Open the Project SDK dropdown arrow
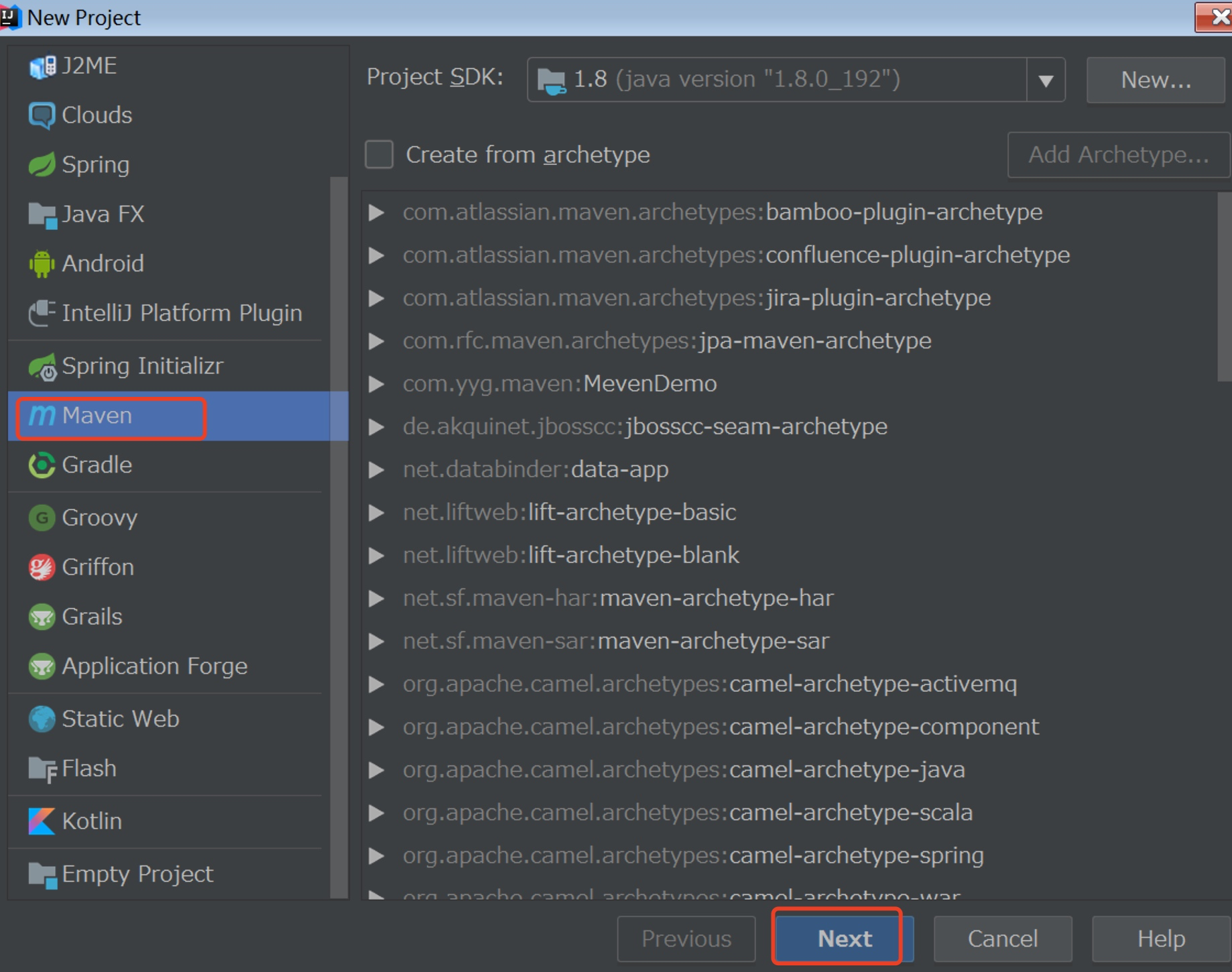This screenshot has height=972, width=1232. pos(1046,80)
